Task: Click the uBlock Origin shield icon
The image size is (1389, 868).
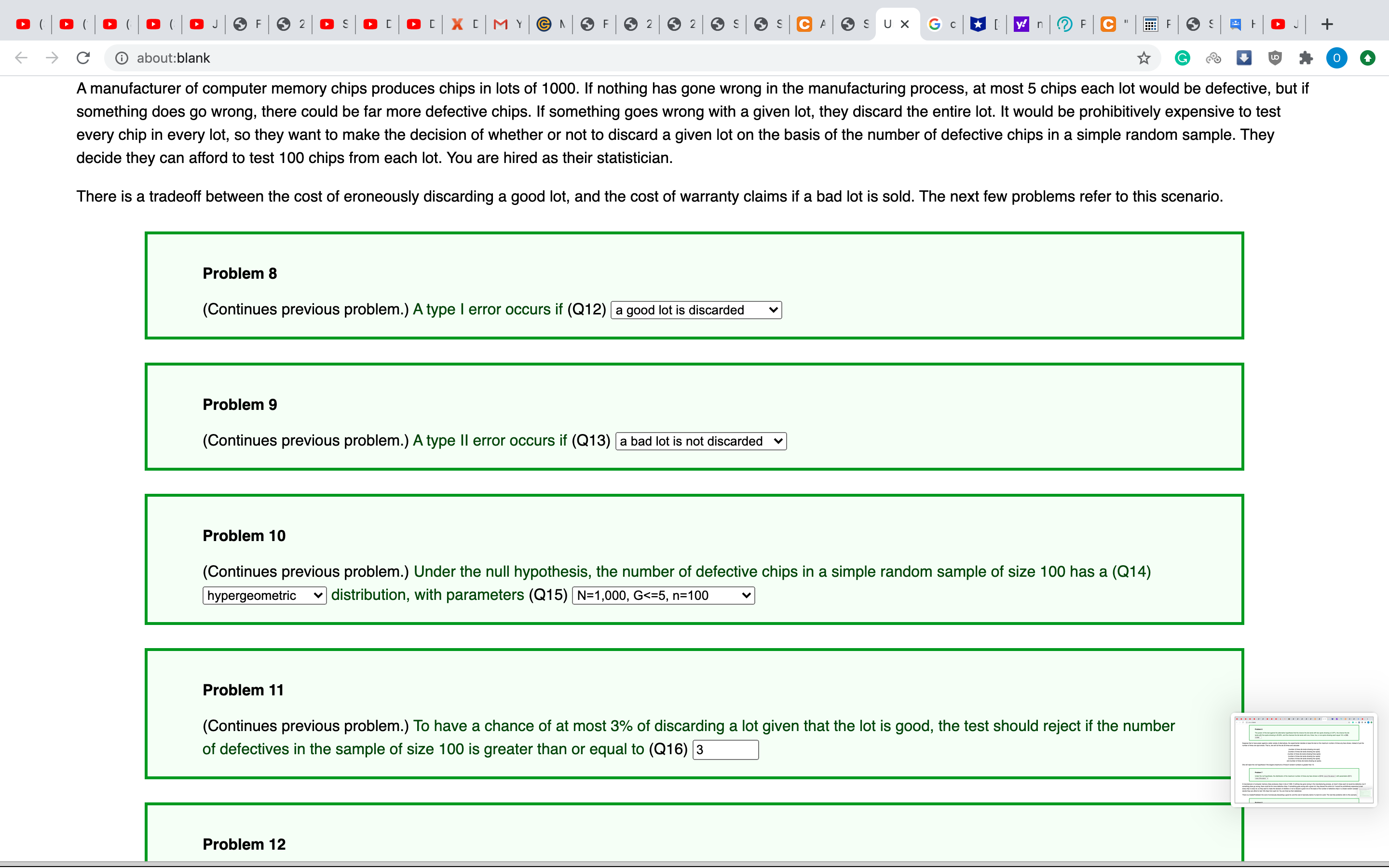Action: point(1274,57)
